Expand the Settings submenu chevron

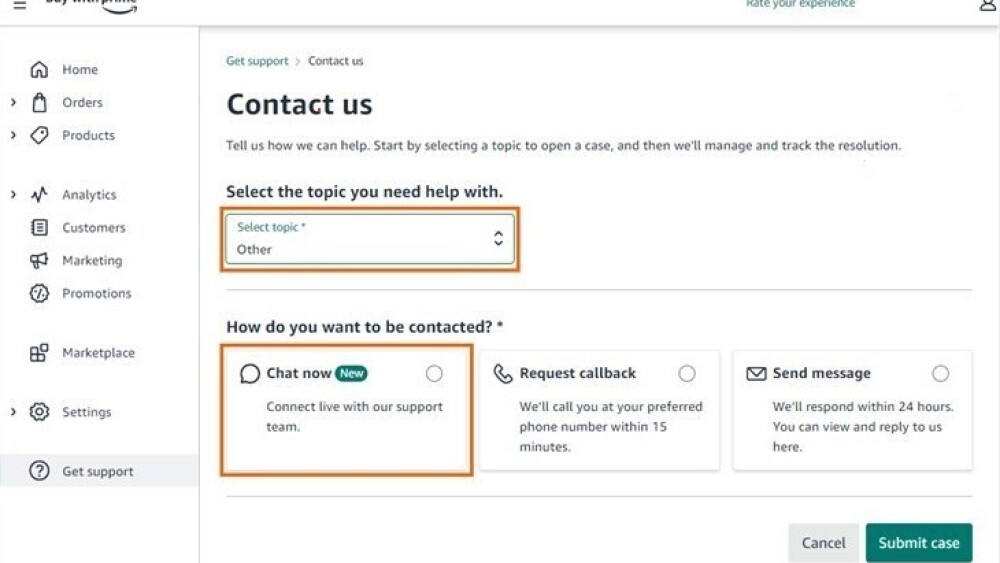pos(13,412)
